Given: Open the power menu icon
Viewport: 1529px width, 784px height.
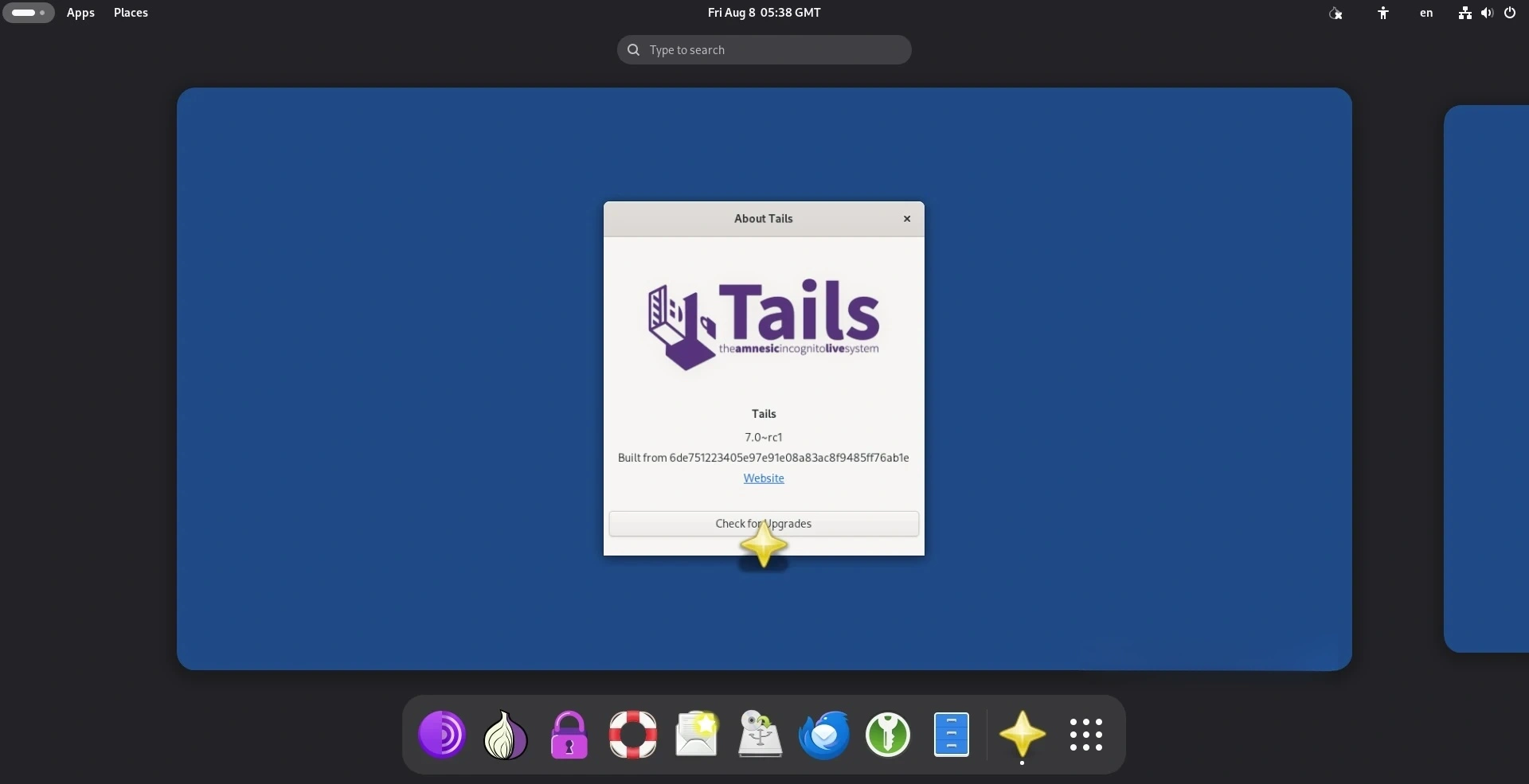Looking at the screenshot, I should pos(1510,13).
